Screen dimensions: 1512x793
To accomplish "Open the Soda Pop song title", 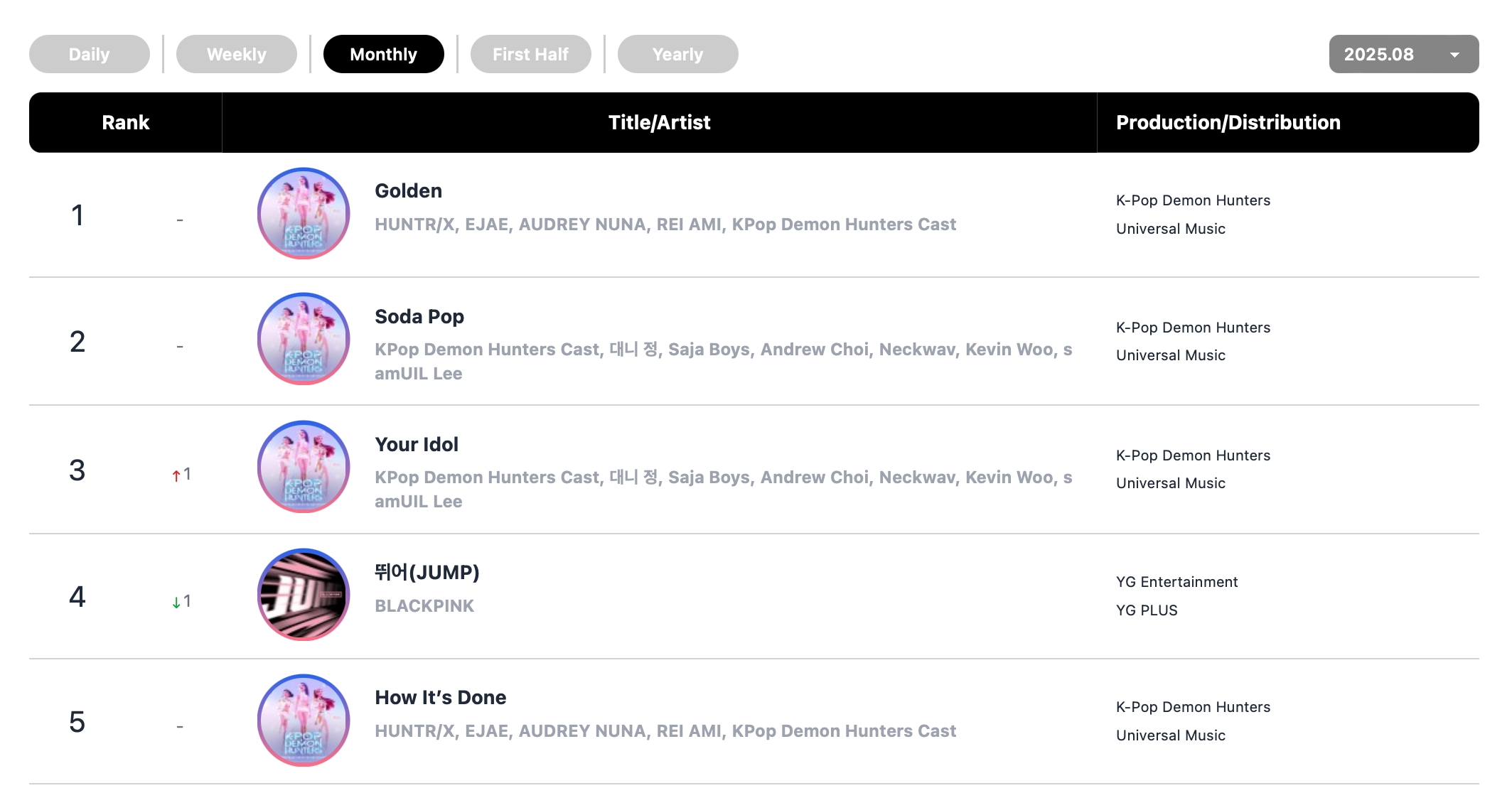I will [419, 317].
